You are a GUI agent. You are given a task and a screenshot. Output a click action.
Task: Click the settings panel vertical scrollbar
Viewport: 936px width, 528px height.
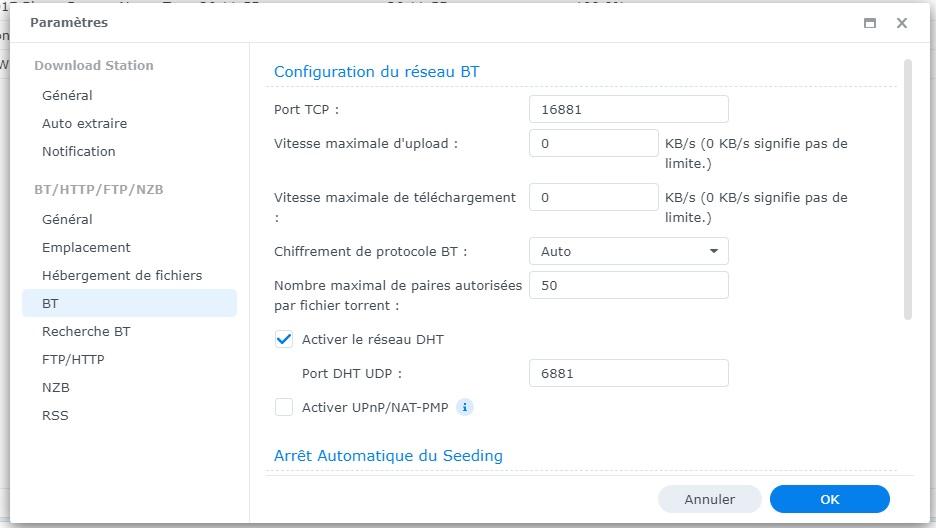908,190
